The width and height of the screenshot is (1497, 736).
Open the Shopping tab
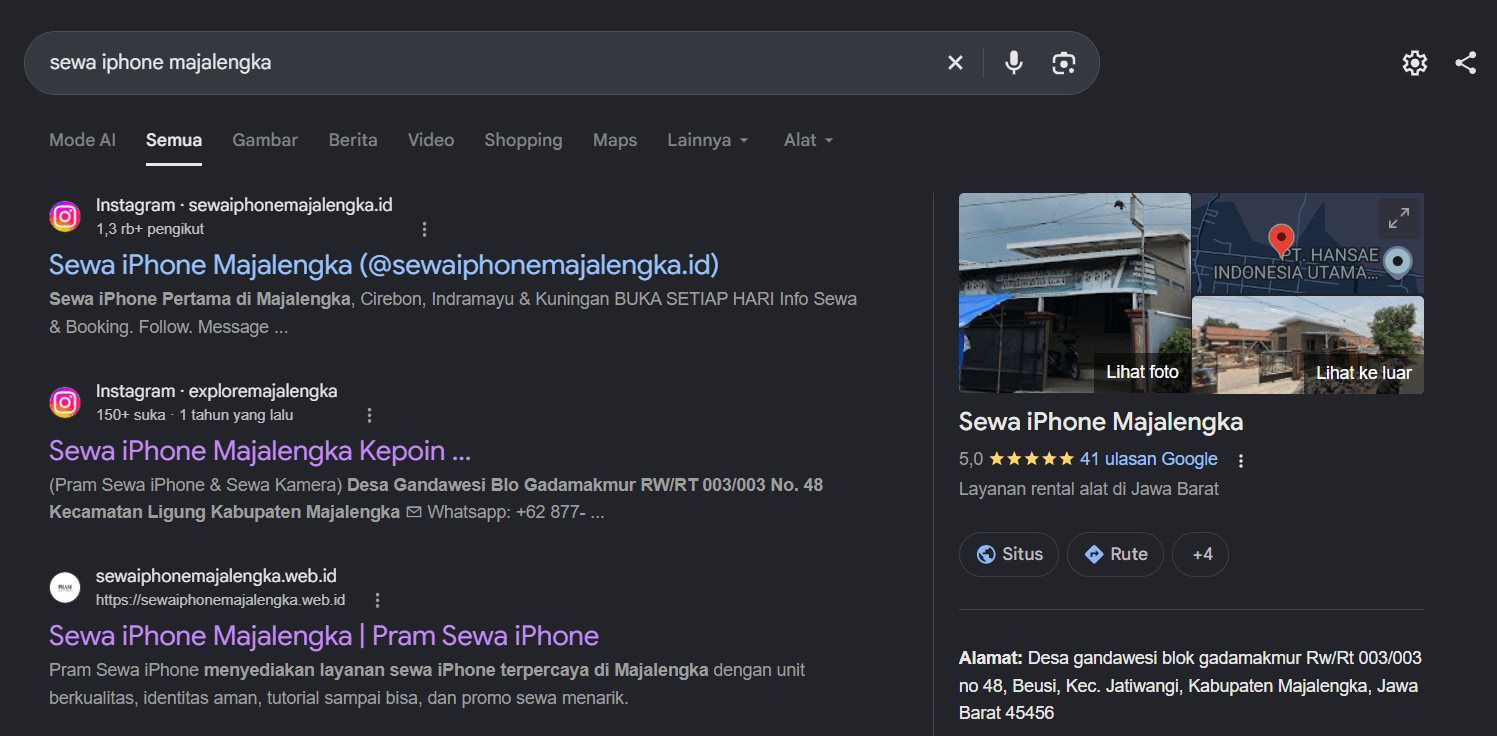[523, 140]
